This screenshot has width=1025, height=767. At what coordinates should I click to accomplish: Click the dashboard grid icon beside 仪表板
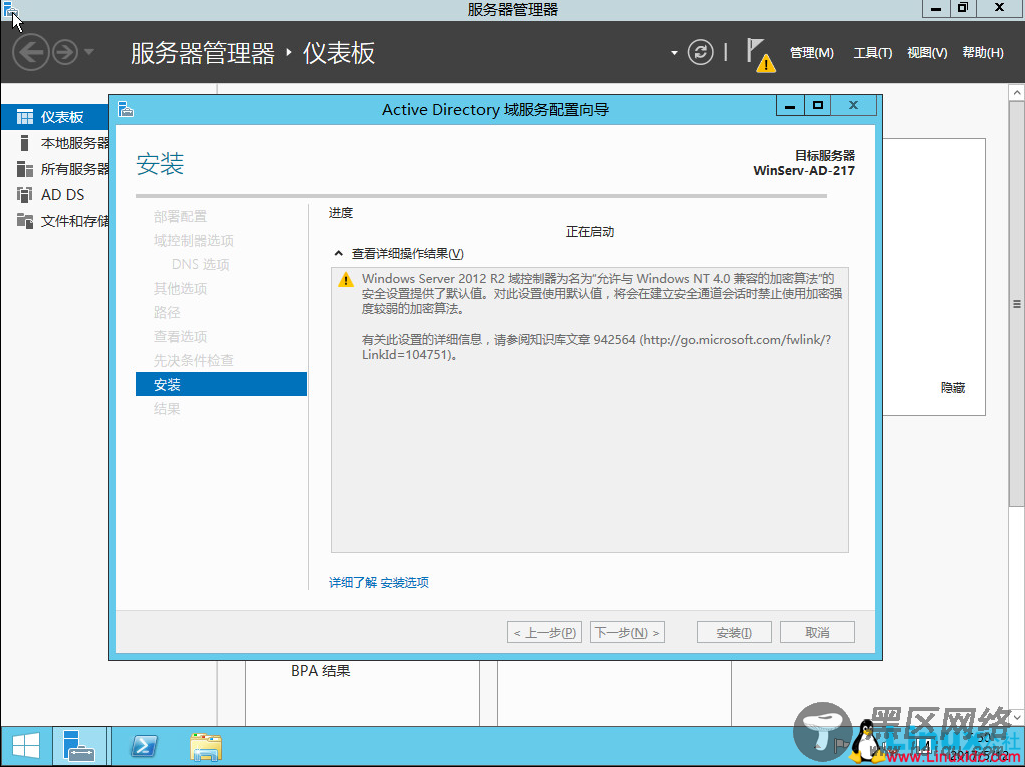point(25,117)
